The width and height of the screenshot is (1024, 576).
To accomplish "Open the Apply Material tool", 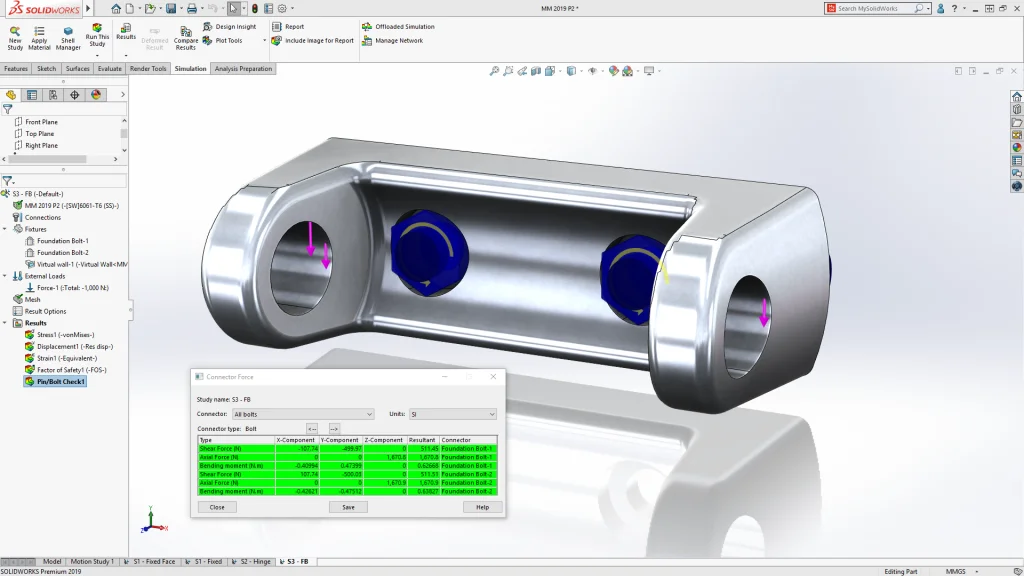I will click(x=39, y=30).
